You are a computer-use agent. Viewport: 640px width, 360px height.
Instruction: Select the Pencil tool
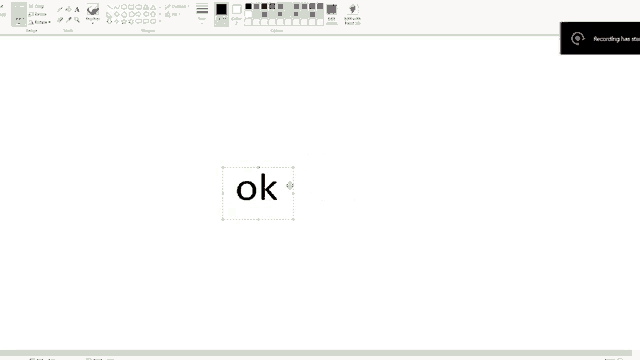(x=60, y=9)
